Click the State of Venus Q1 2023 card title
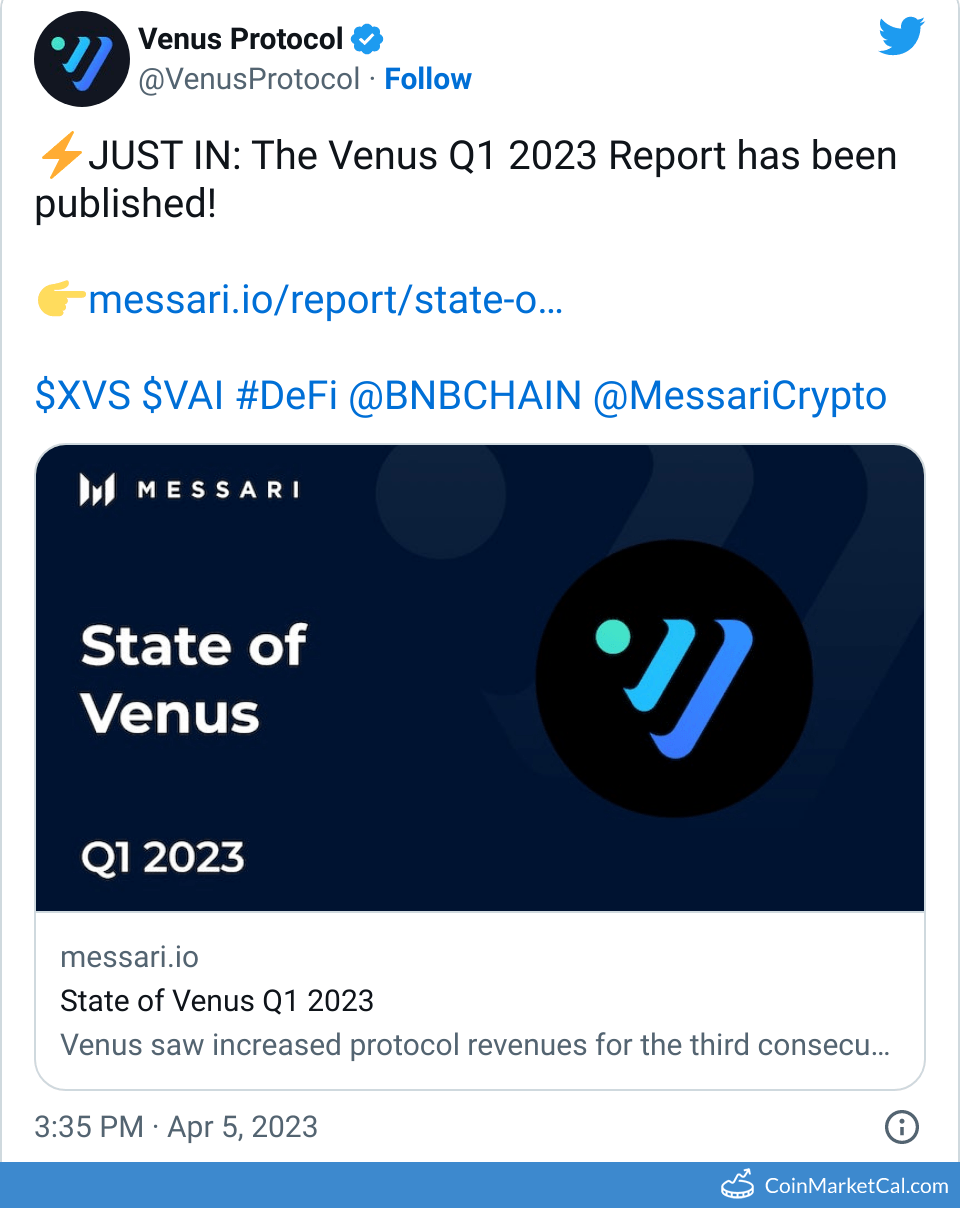 pos(217,1000)
